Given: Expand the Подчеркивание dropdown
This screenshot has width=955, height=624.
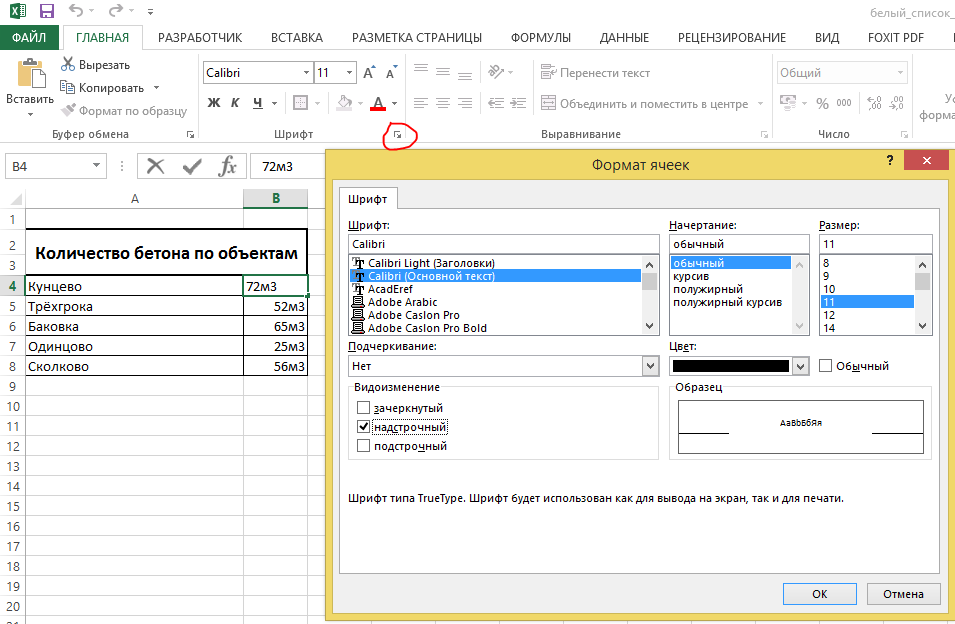Looking at the screenshot, I should [651, 367].
